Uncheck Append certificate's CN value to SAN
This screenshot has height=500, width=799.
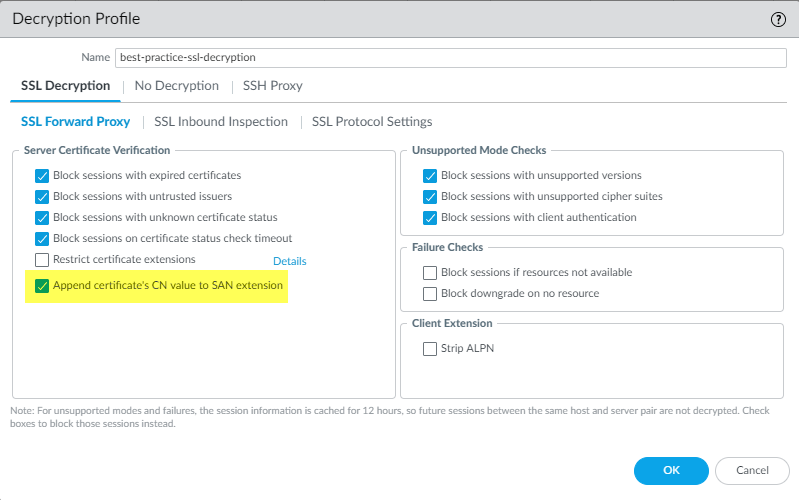42,286
